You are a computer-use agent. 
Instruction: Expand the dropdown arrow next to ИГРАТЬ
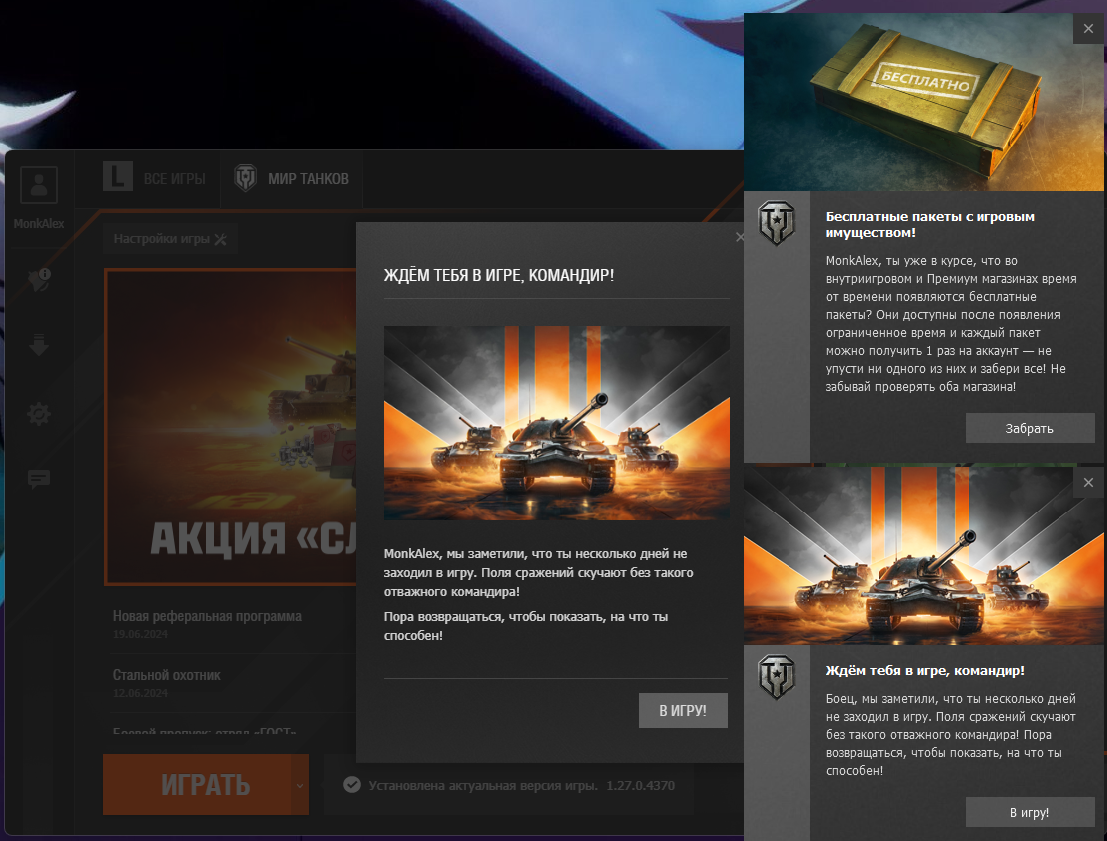click(x=300, y=785)
